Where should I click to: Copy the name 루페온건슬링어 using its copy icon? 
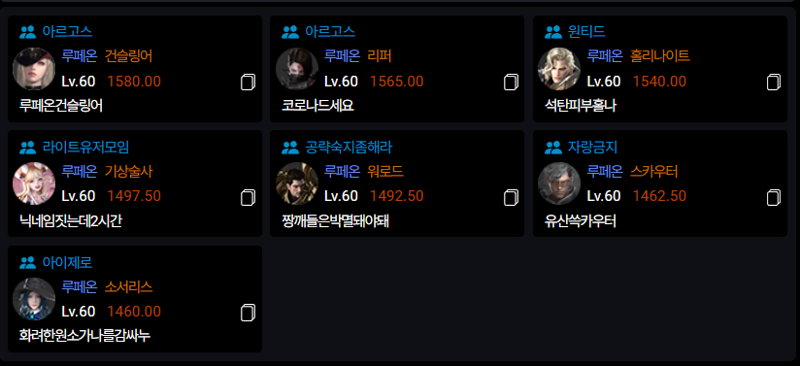point(248,82)
